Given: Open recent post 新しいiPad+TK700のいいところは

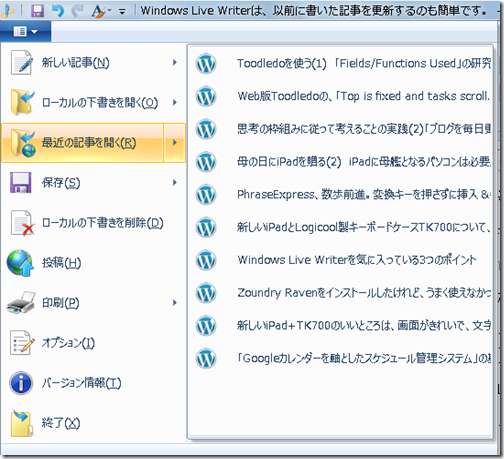Looking at the screenshot, I should [341, 325].
